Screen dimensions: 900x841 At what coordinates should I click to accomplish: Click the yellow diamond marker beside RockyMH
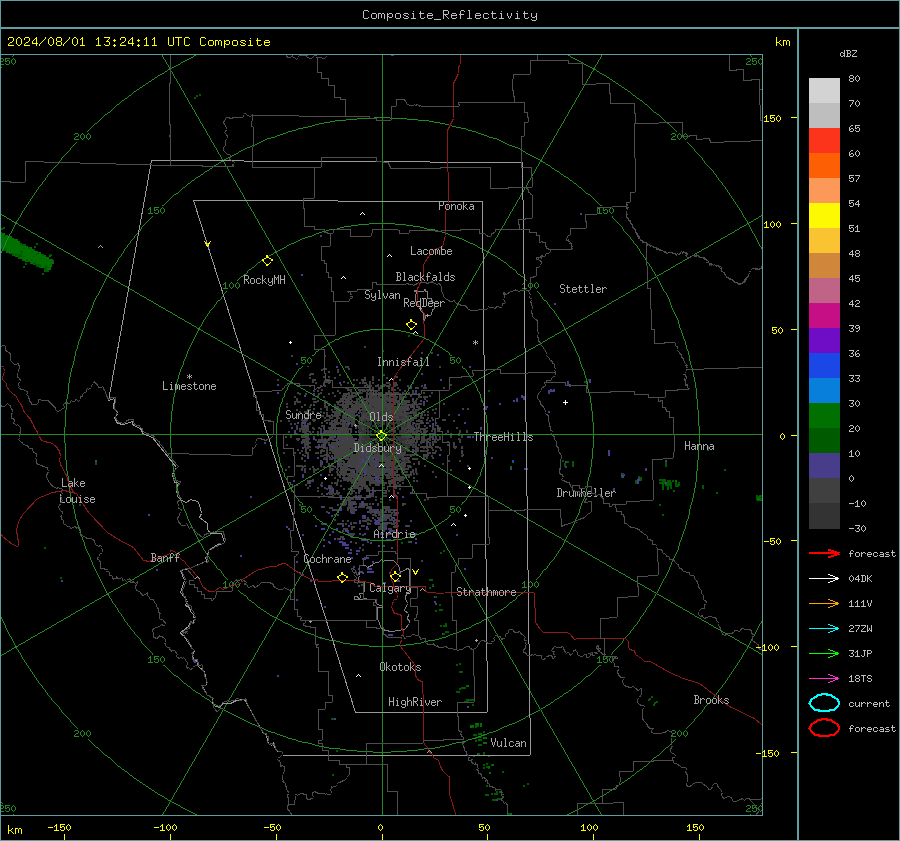click(x=267, y=261)
